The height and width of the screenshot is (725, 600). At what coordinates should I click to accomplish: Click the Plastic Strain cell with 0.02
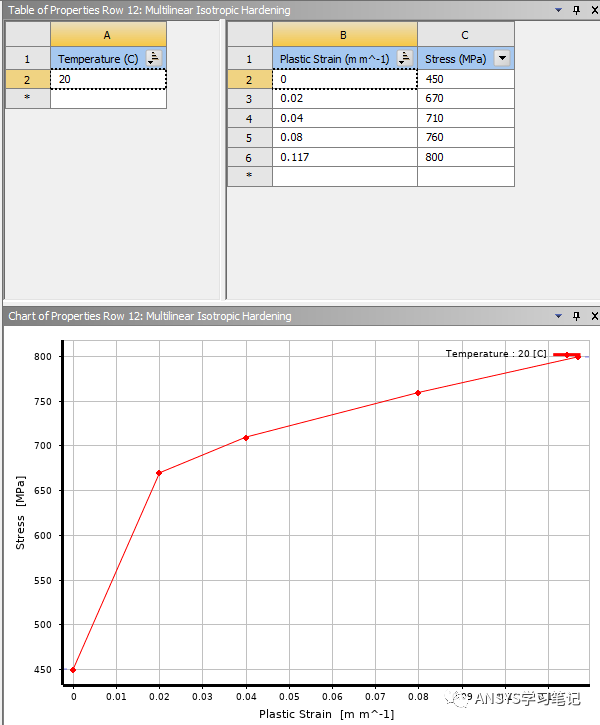pos(344,99)
